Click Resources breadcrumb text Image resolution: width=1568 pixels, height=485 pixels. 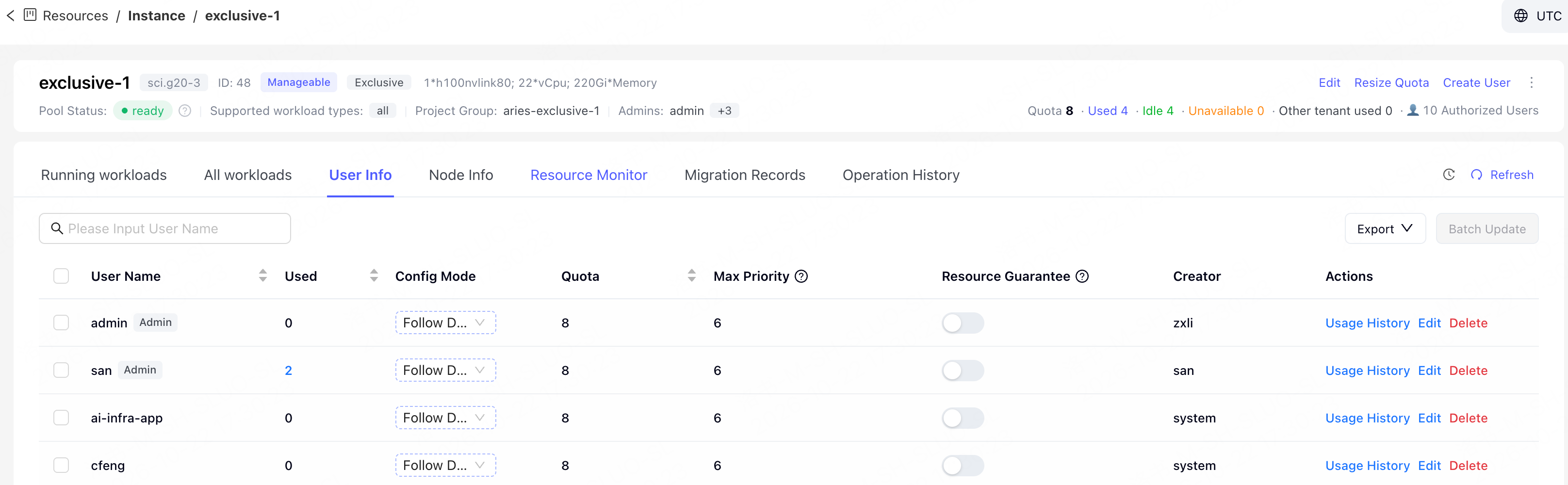pyautogui.click(x=76, y=16)
